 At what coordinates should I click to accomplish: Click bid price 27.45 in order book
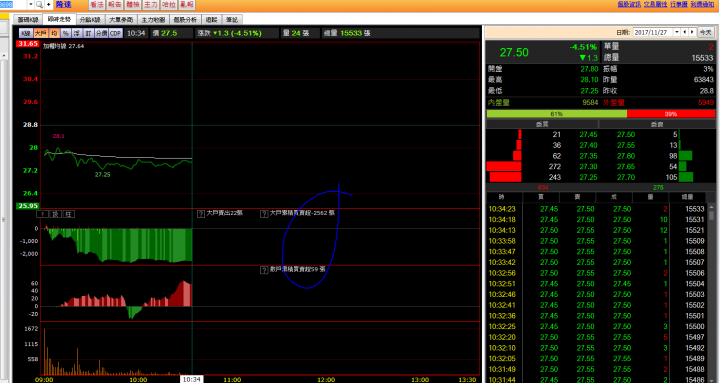click(588, 135)
